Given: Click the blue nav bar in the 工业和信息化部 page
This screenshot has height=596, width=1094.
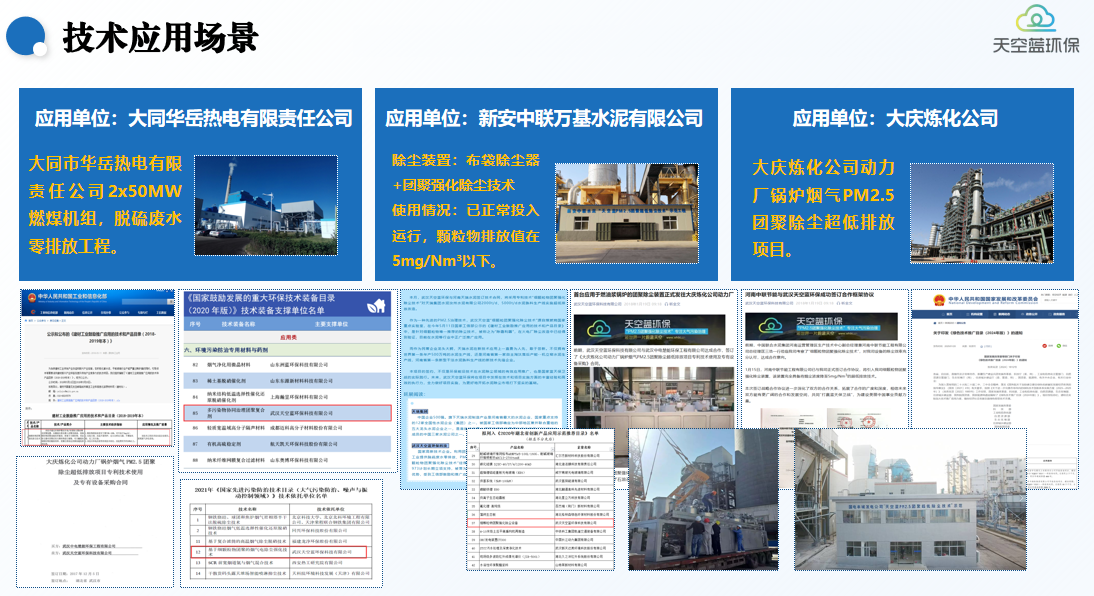Looking at the screenshot, I should point(98,313).
